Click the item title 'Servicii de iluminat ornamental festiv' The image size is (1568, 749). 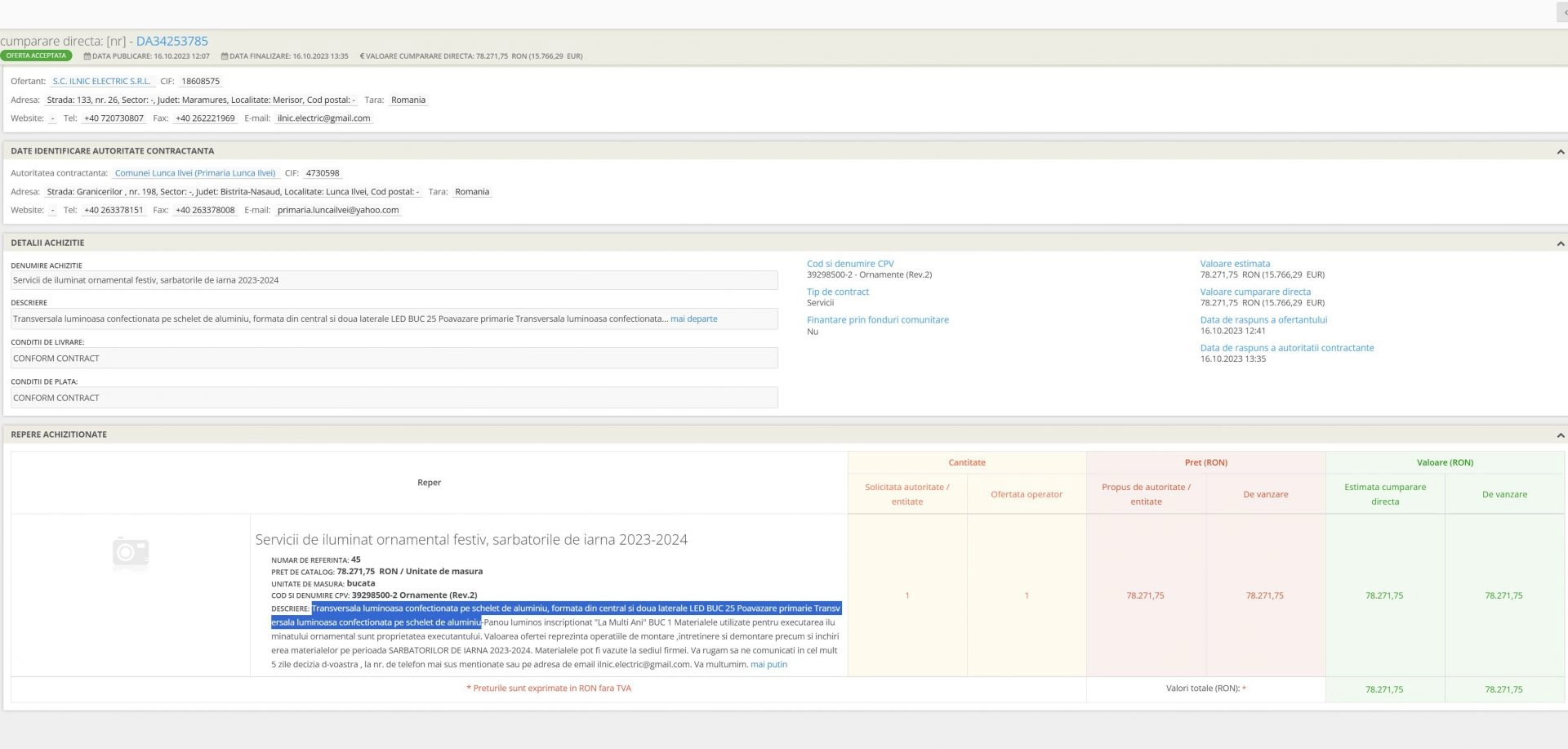click(471, 540)
